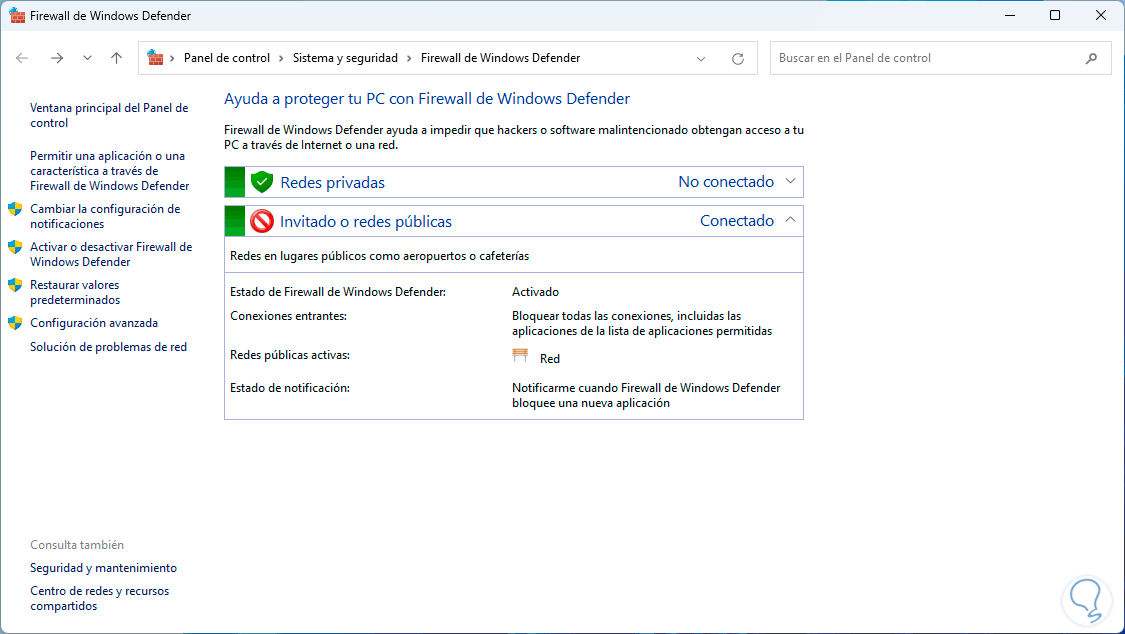
Task: Open Seguridad y mantenimiento link
Action: tap(103, 568)
